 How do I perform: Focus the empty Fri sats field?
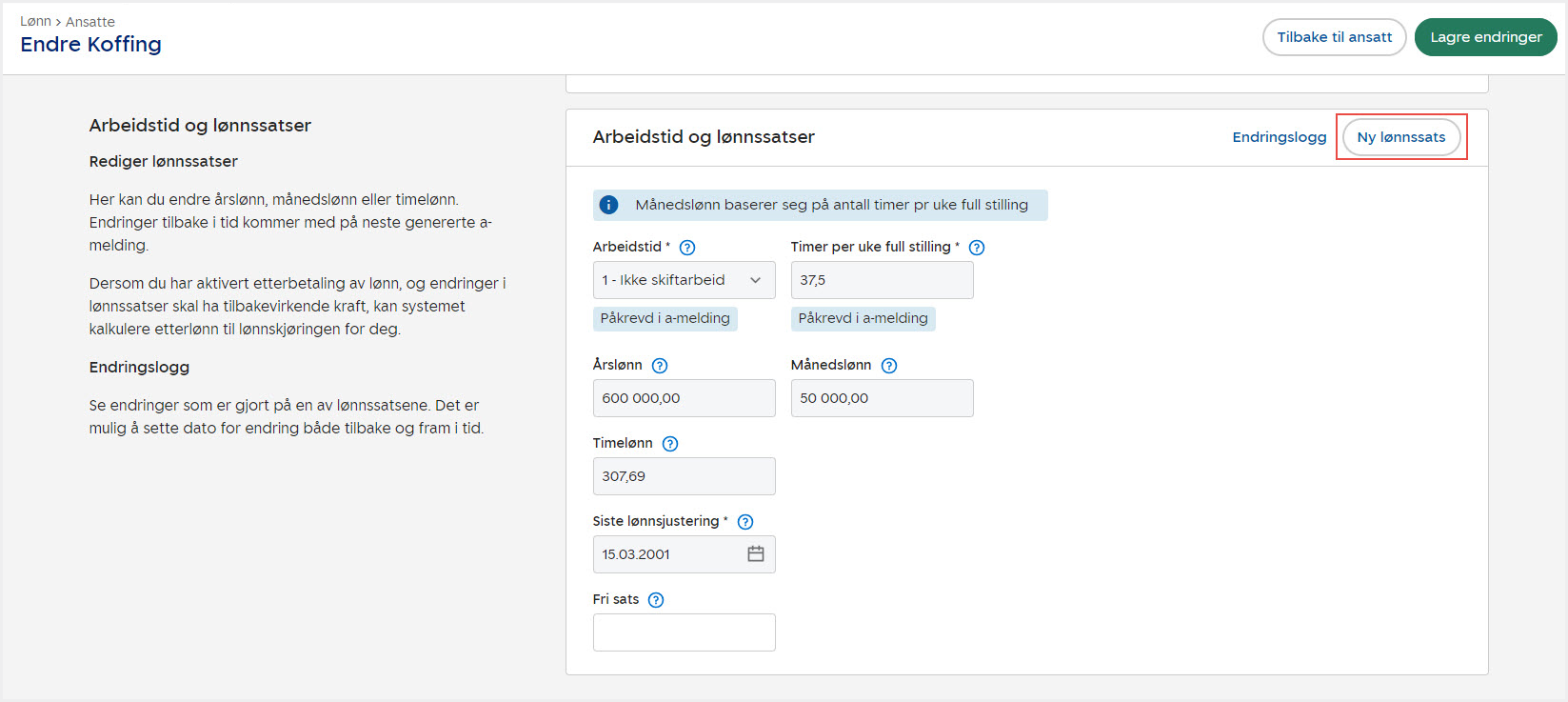coord(684,632)
